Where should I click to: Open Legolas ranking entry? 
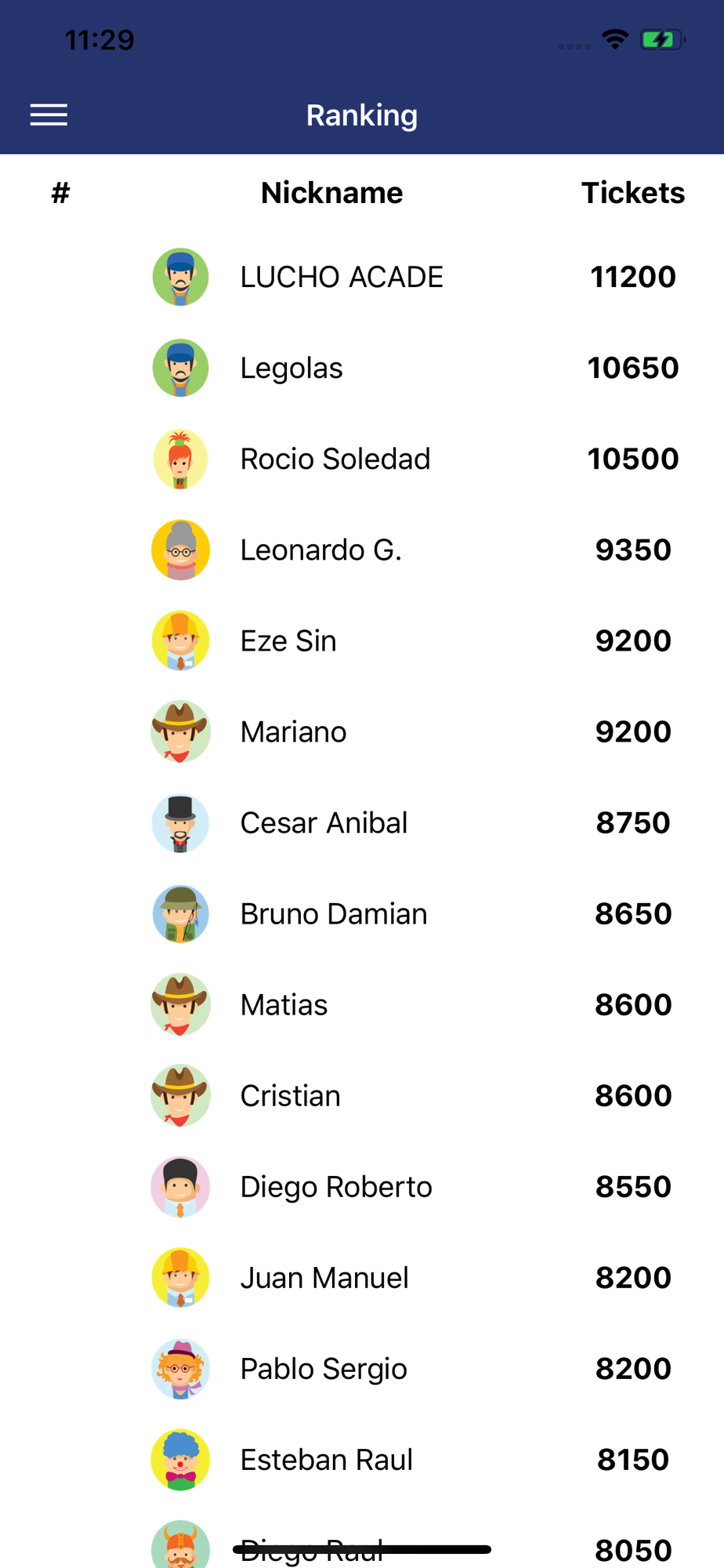(362, 368)
